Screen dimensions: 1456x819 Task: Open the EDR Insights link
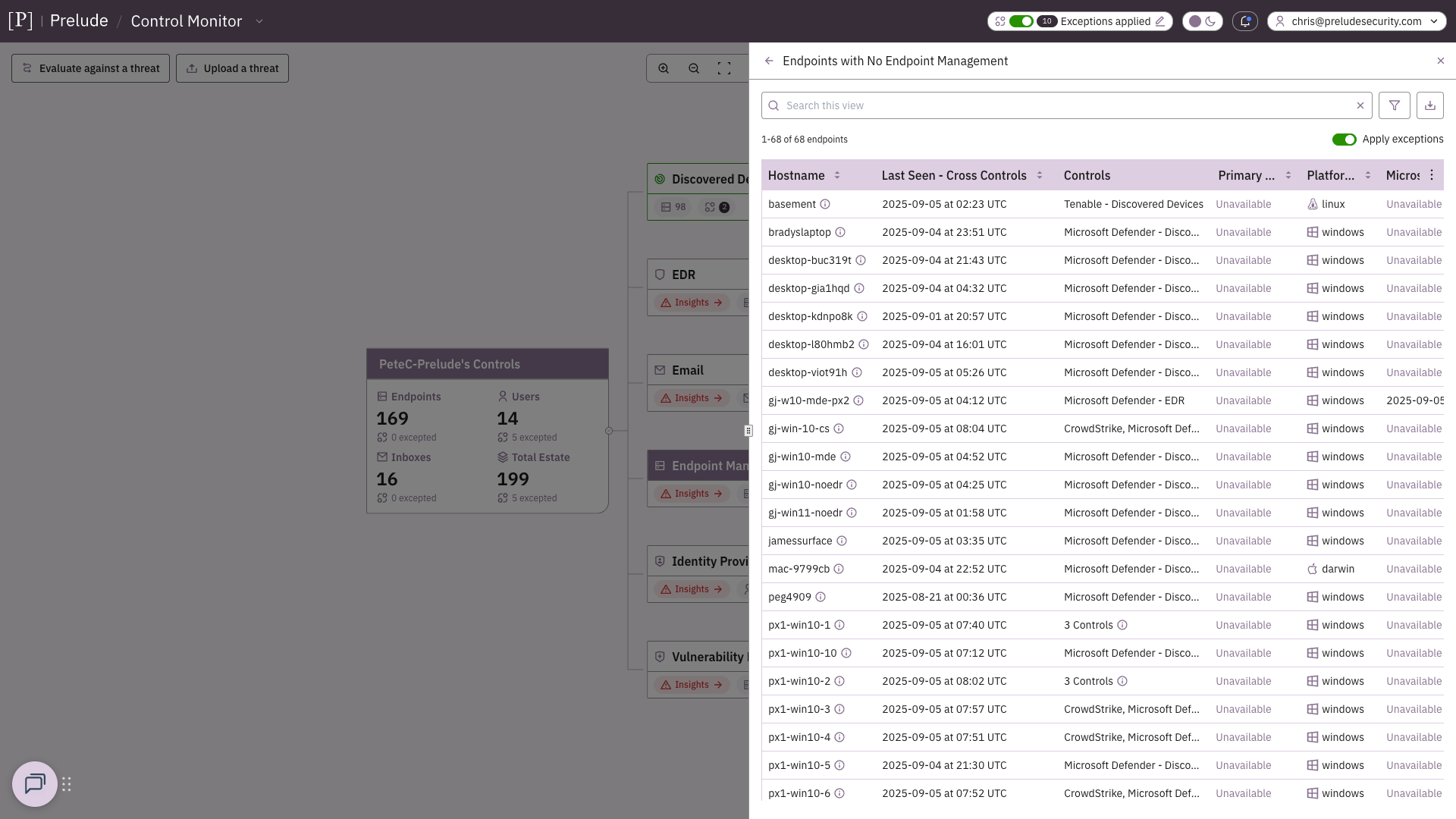point(691,303)
